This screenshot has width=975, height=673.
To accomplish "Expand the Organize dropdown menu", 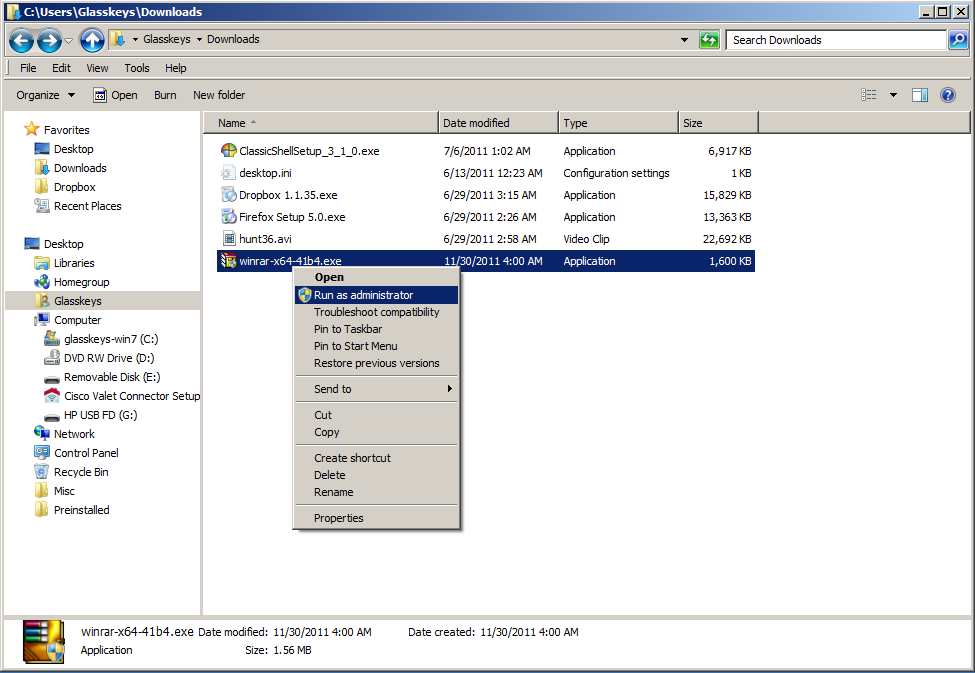I will click(x=45, y=95).
